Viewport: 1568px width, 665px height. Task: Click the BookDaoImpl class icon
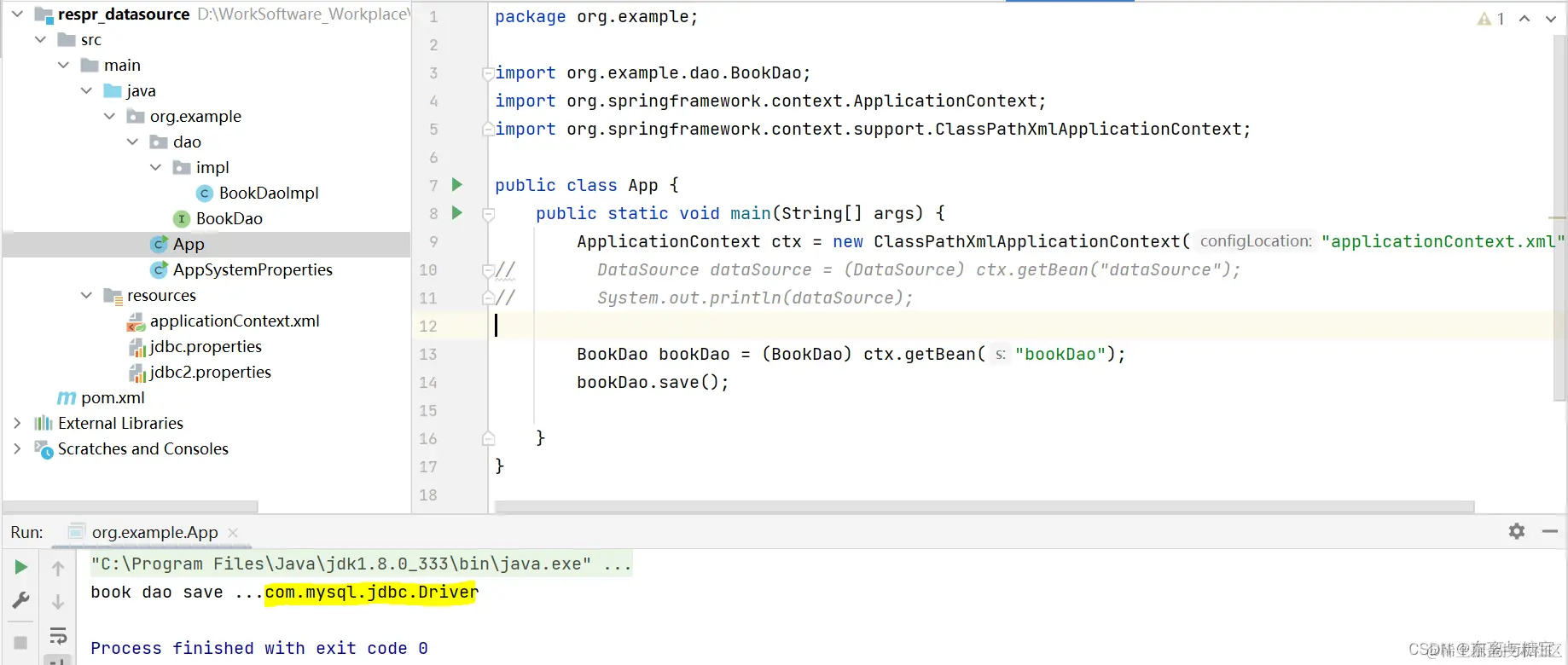point(205,194)
